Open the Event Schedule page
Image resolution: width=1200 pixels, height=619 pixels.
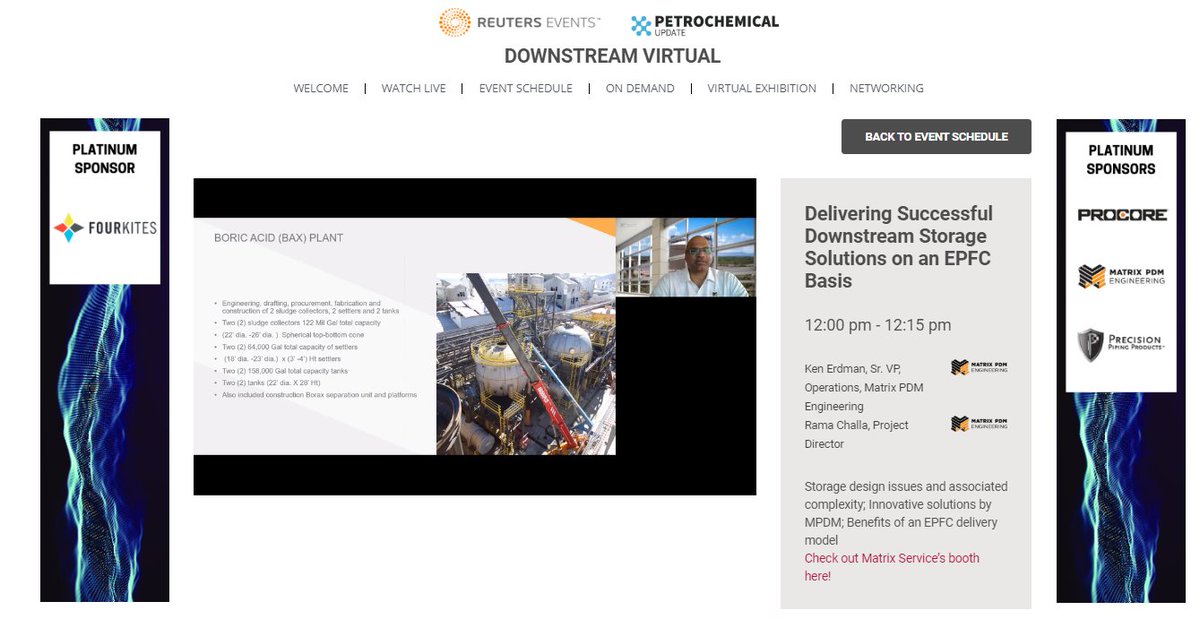click(525, 88)
